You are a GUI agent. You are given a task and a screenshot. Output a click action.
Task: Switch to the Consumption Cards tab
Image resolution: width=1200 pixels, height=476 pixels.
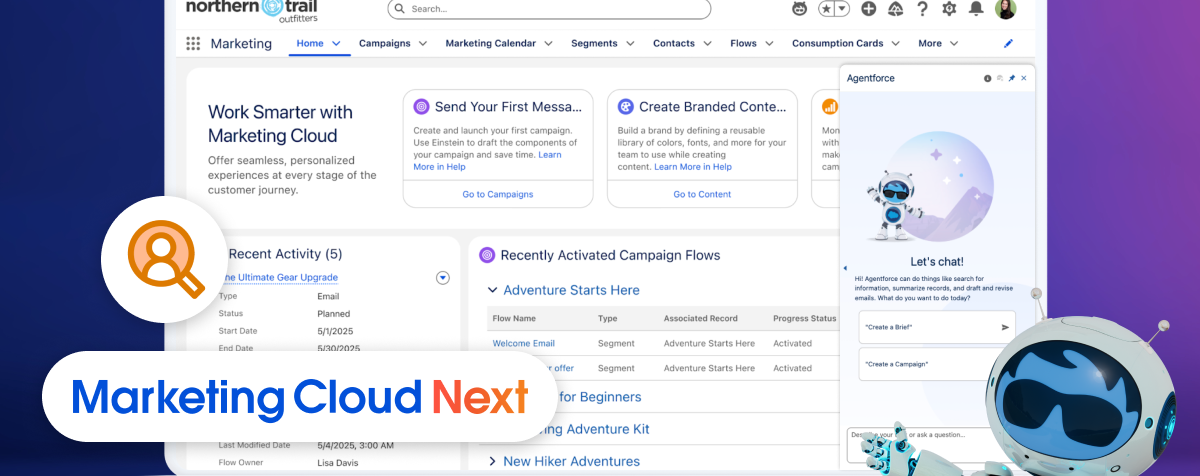click(x=838, y=44)
